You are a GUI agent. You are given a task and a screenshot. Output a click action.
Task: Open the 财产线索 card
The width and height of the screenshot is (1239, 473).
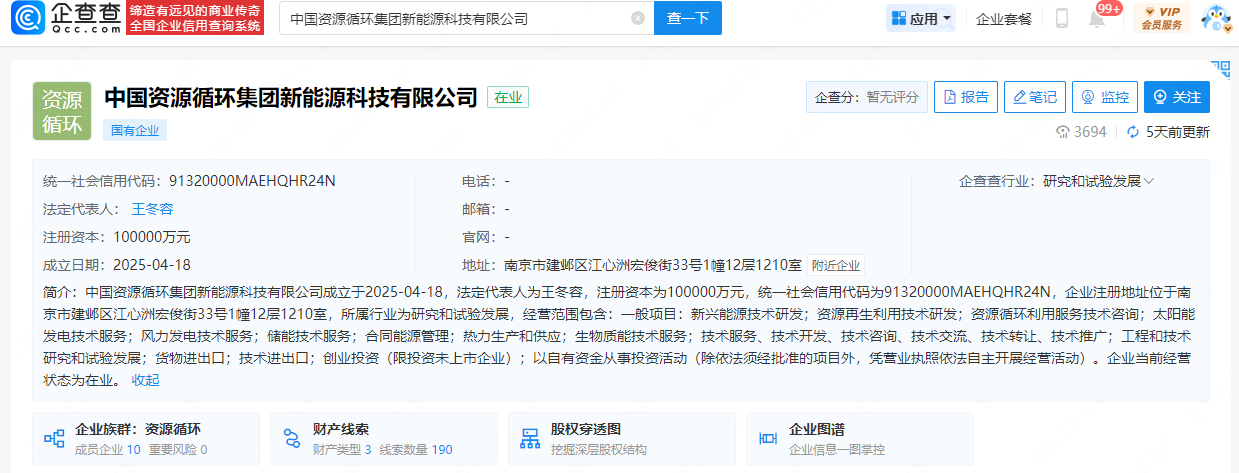tap(383, 439)
